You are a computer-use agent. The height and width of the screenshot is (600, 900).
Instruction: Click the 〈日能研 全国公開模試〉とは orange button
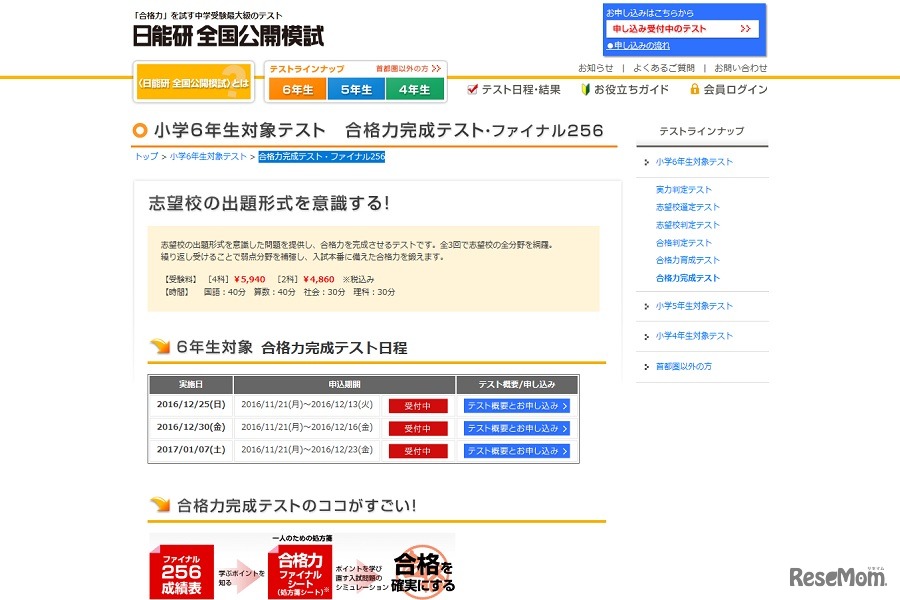tap(193, 82)
